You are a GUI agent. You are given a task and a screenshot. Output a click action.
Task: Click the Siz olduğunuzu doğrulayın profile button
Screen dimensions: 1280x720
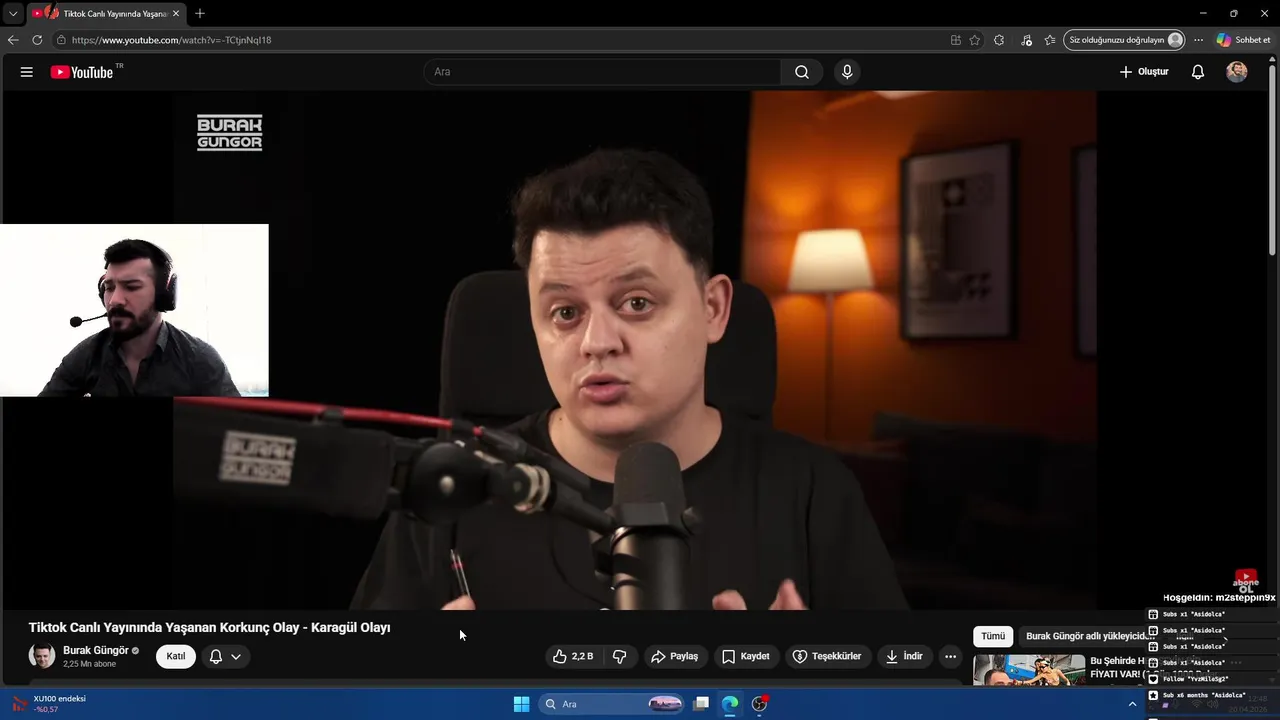pos(1125,40)
